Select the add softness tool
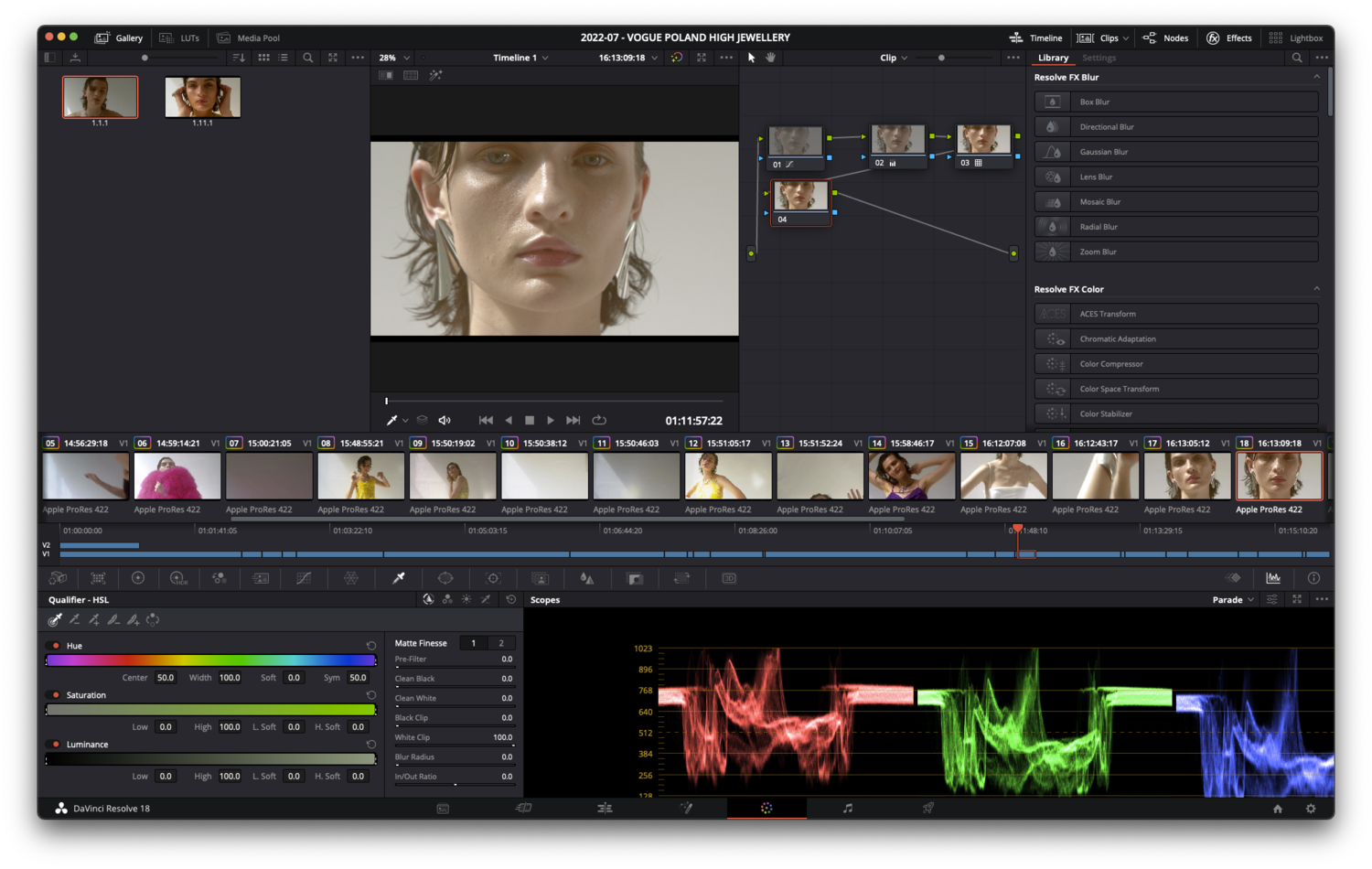This screenshot has width=1372, height=869. coord(134,620)
